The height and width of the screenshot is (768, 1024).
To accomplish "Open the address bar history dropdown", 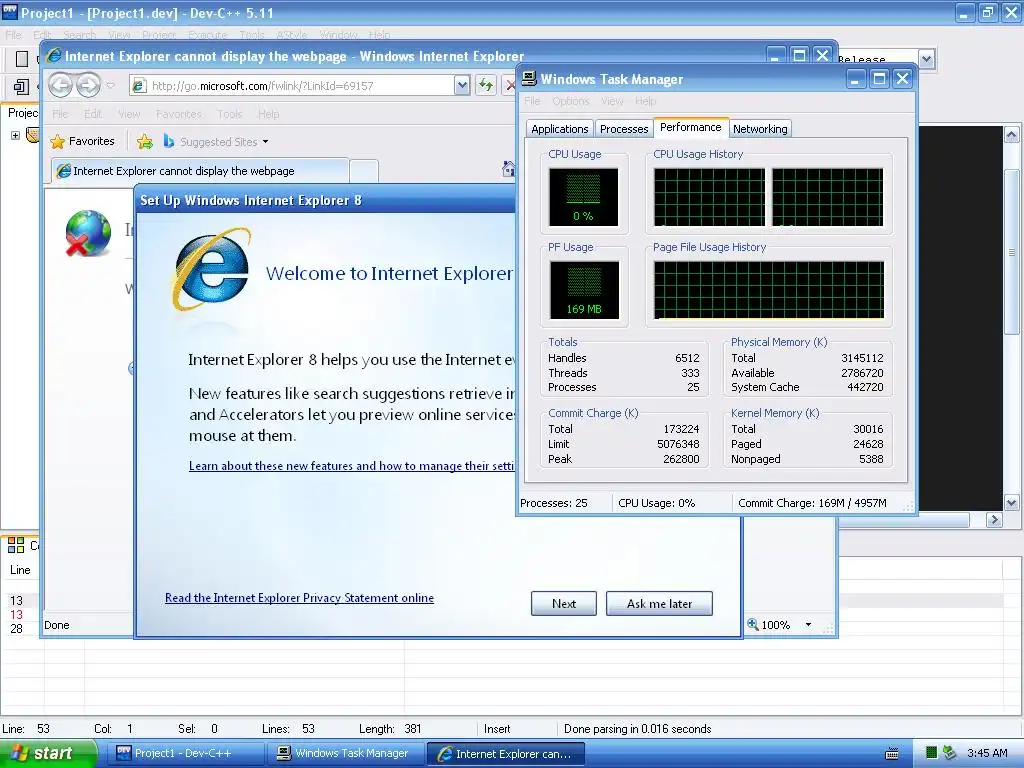I will coord(462,85).
